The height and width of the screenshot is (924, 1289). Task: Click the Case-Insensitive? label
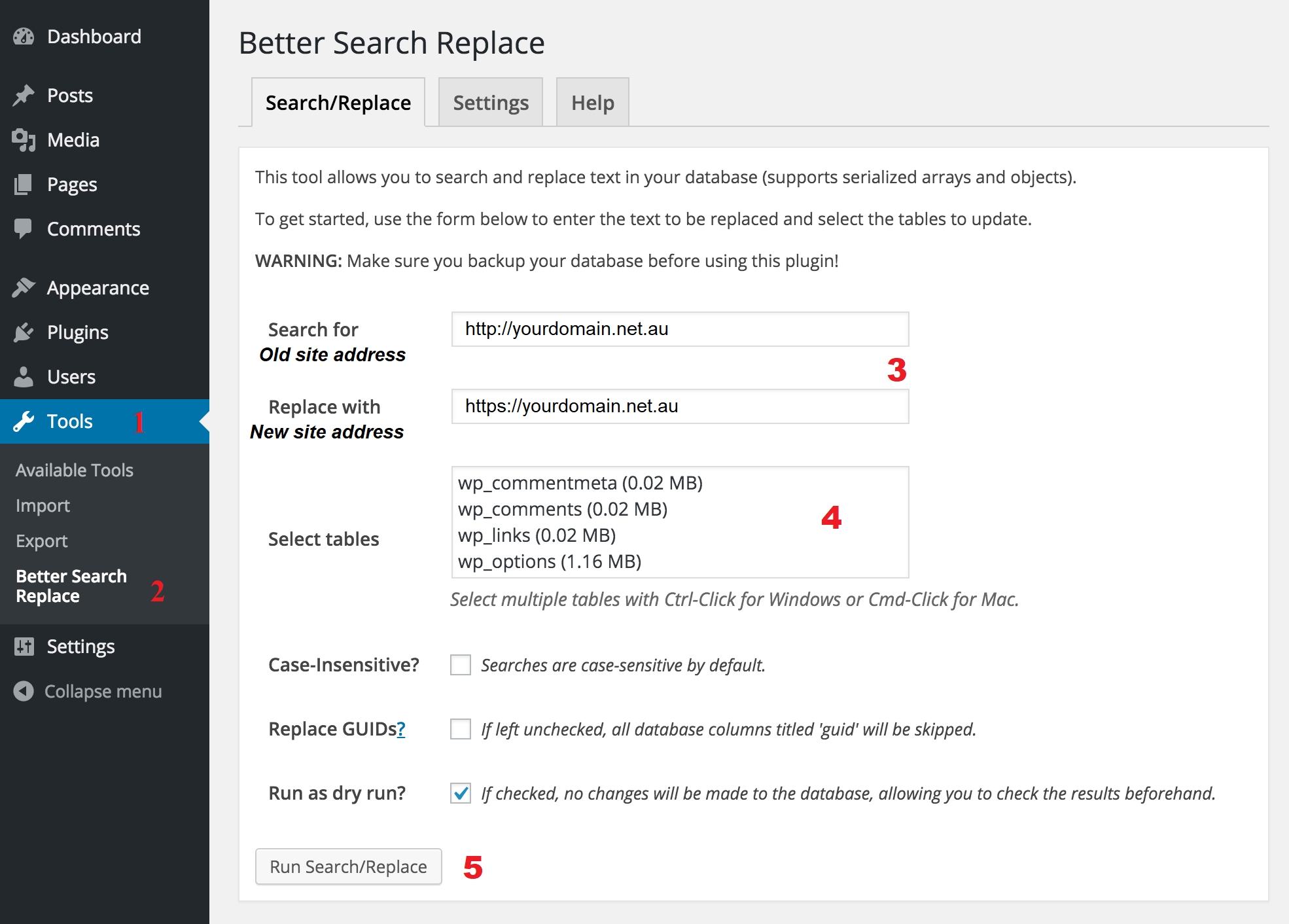[x=344, y=665]
